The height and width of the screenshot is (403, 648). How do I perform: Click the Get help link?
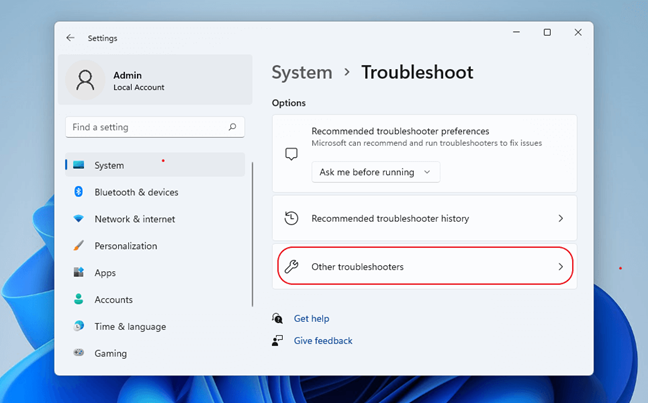pos(311,319)
